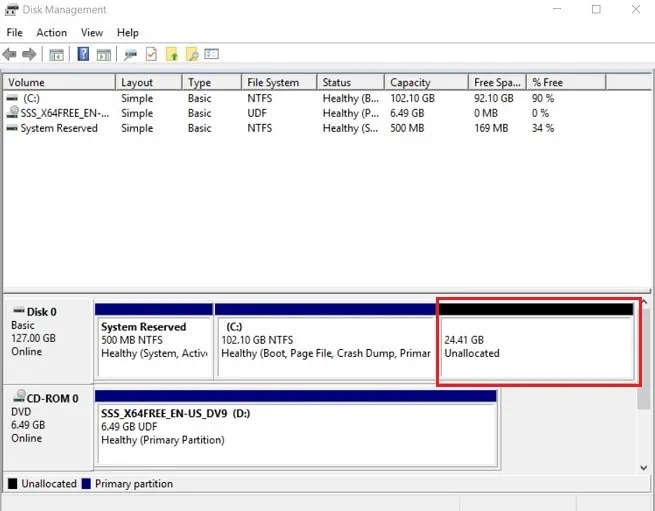Screen dimensions: 655x511
Task: Open the File menu
Action: [x=14, y=33]
